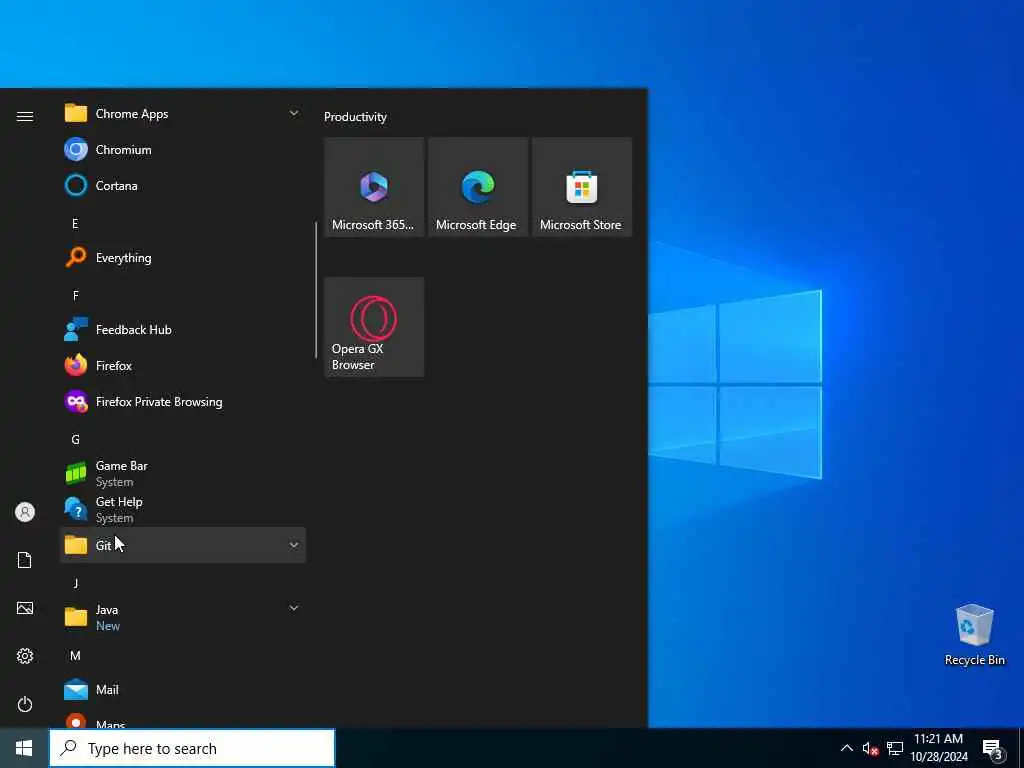The image size is (1024, 768).
Task: Open Get Help app
Action: pos(183,509)
